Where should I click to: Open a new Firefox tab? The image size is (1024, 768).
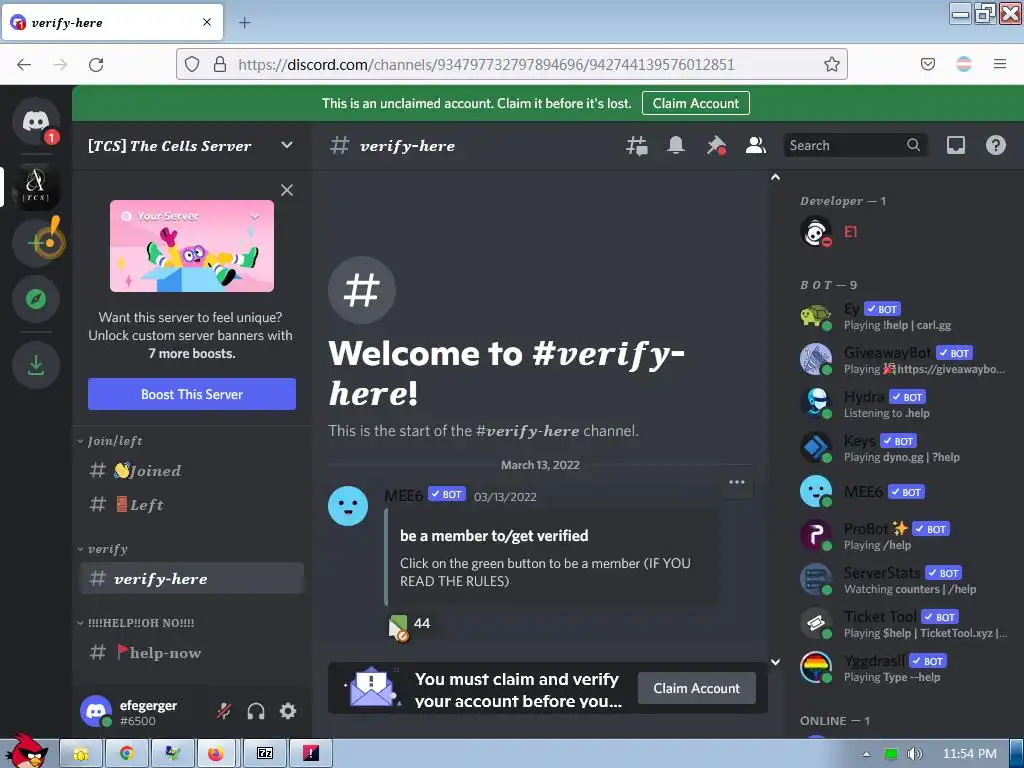pyautogui.click(x=244, y=23)
